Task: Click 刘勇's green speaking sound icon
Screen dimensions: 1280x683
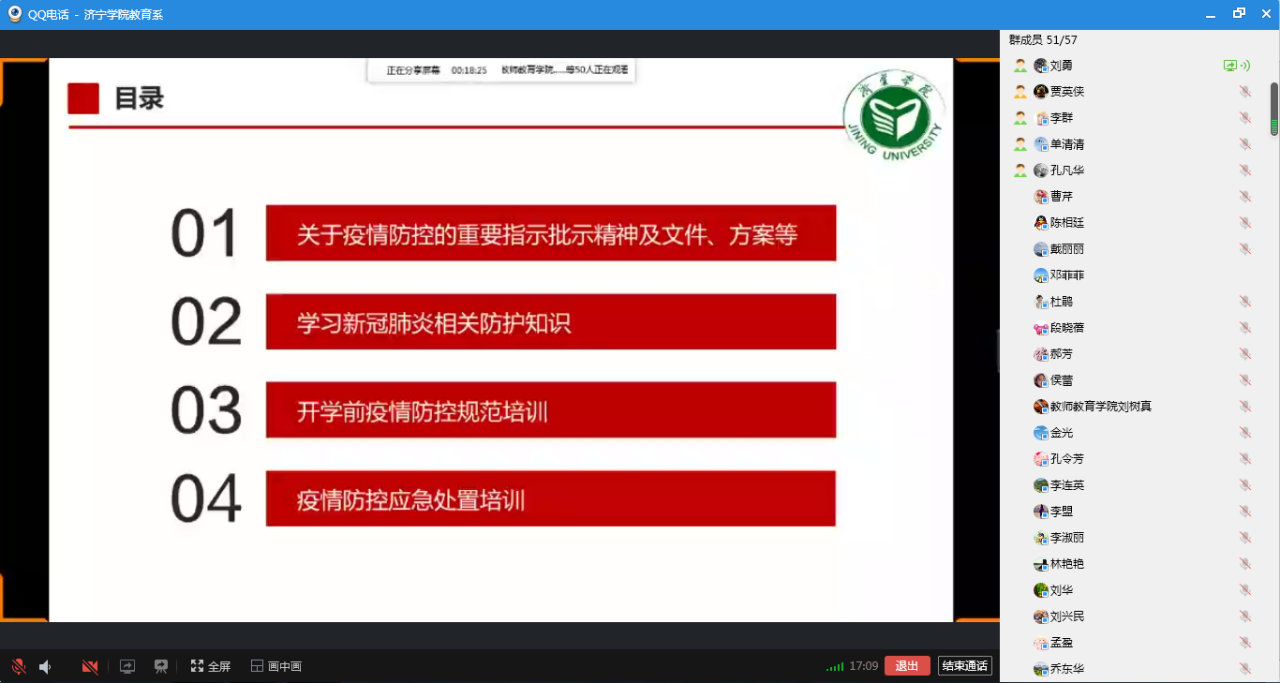Action: tap(1245, 66)
